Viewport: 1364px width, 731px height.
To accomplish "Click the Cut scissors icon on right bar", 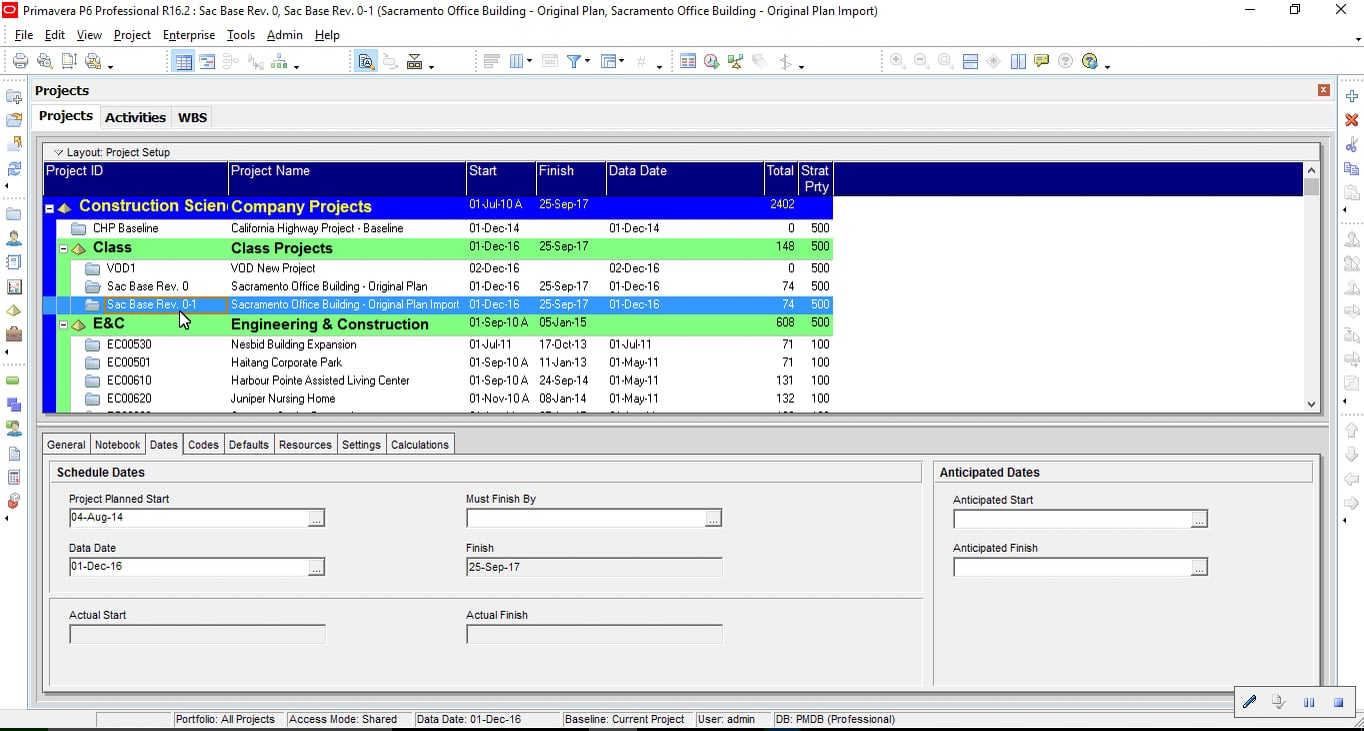I will coord(1351,144).
